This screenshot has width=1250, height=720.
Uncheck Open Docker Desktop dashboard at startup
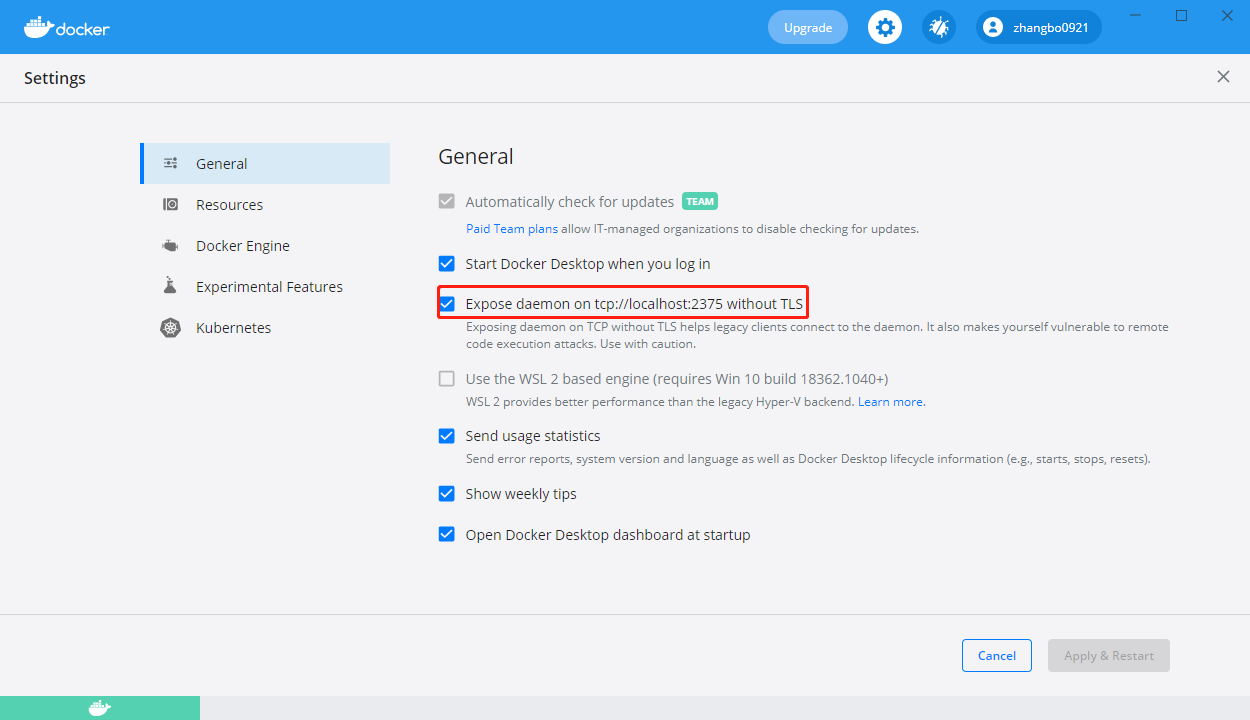coord(447,535)
